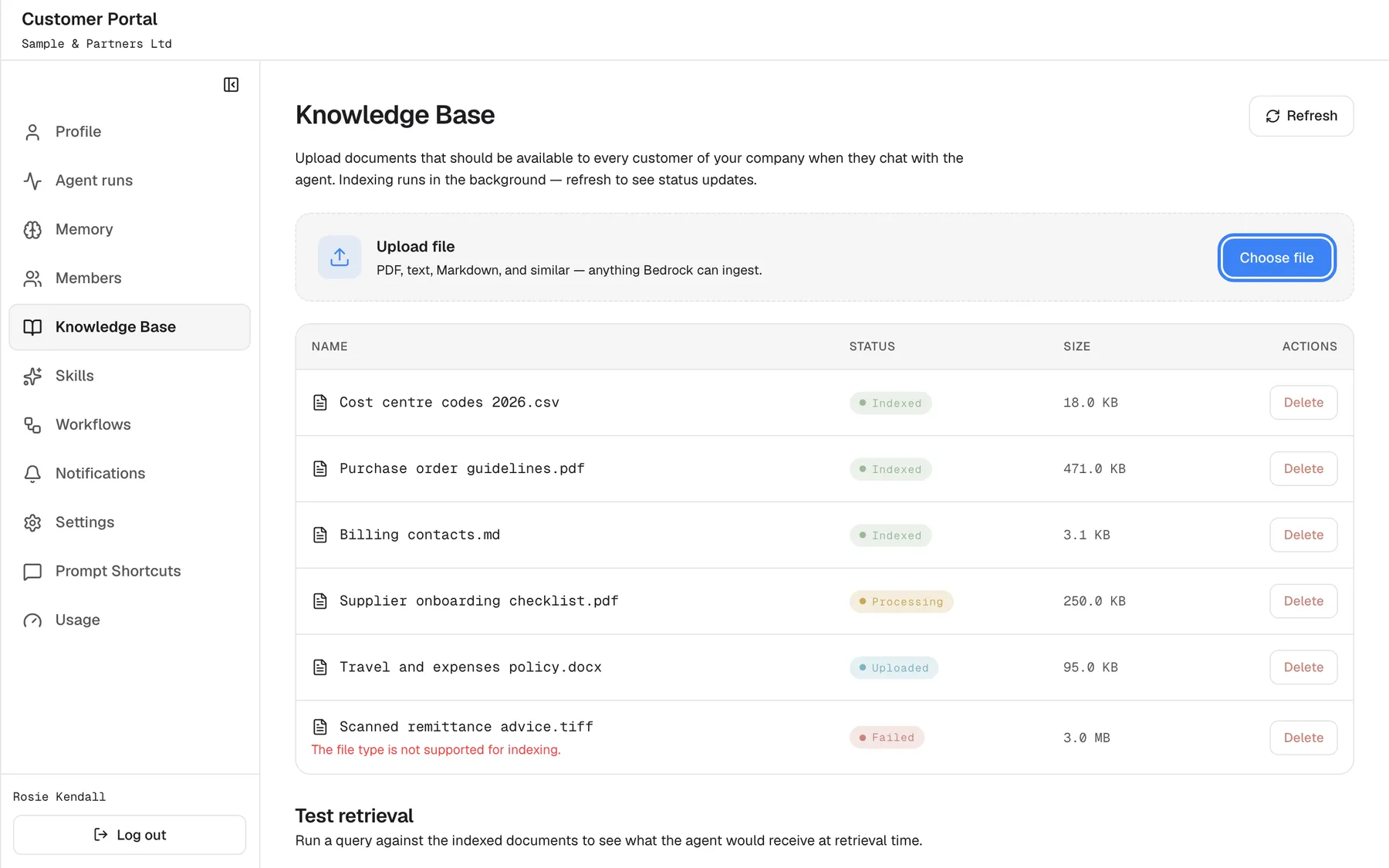The width and height of the screenshot is (1389, 868).
Task: Click the Log out button
Action: coord(130,835)
